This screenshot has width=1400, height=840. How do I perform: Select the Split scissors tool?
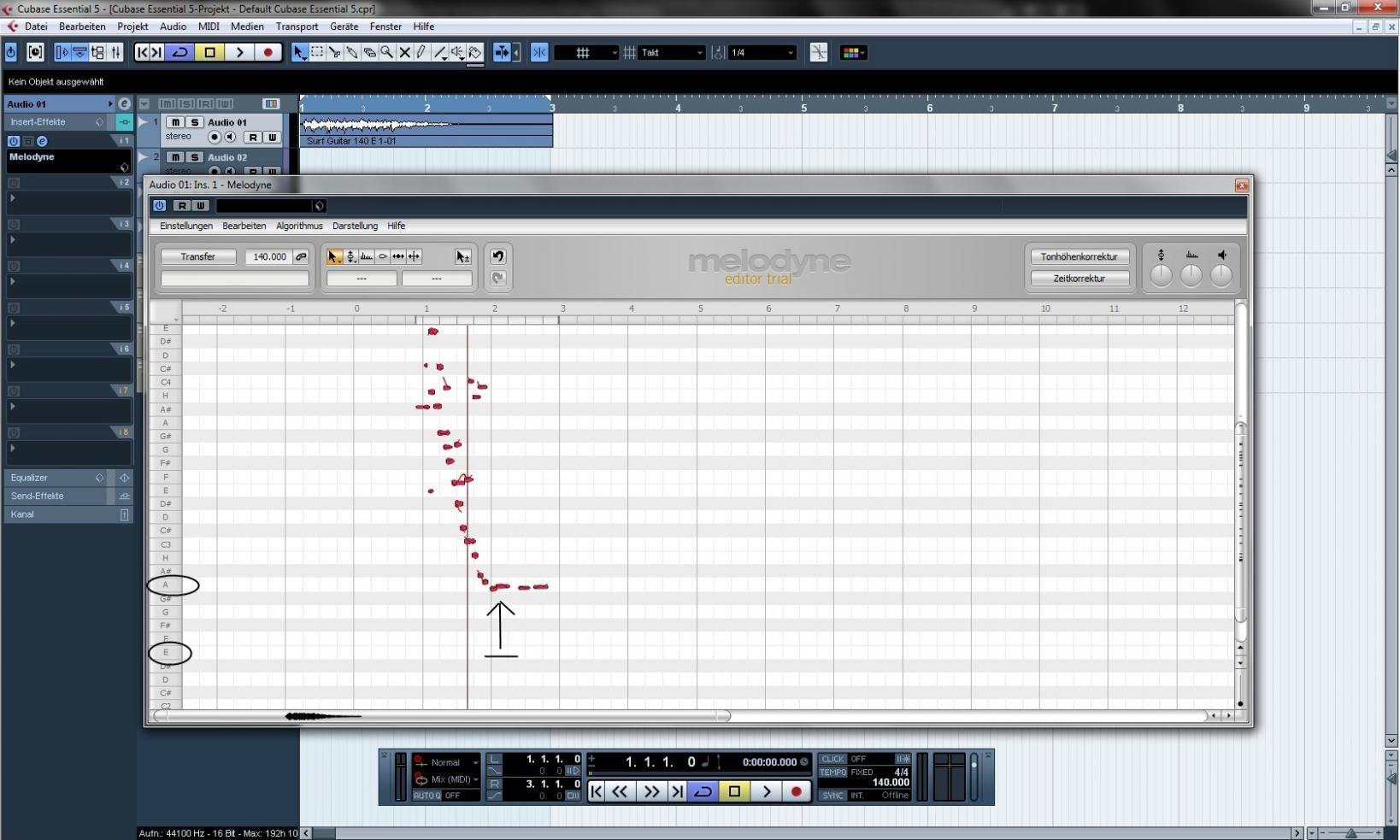pyautogui.click(x=334, y=52)
